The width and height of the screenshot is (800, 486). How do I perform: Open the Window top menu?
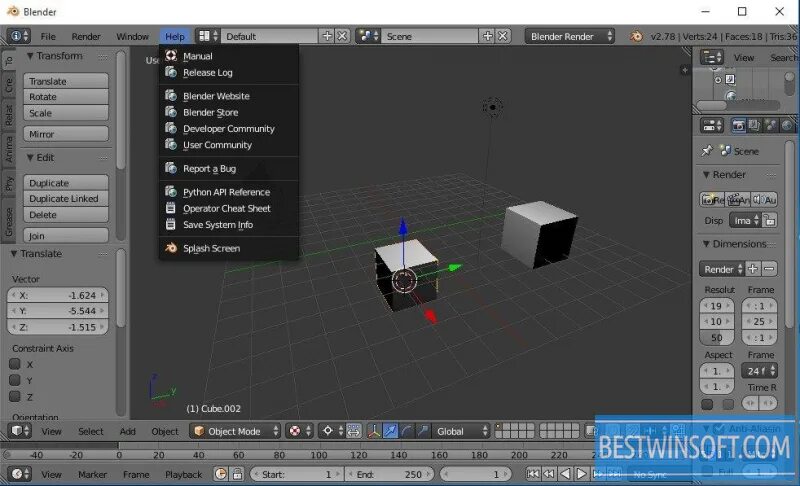(132, 36)
